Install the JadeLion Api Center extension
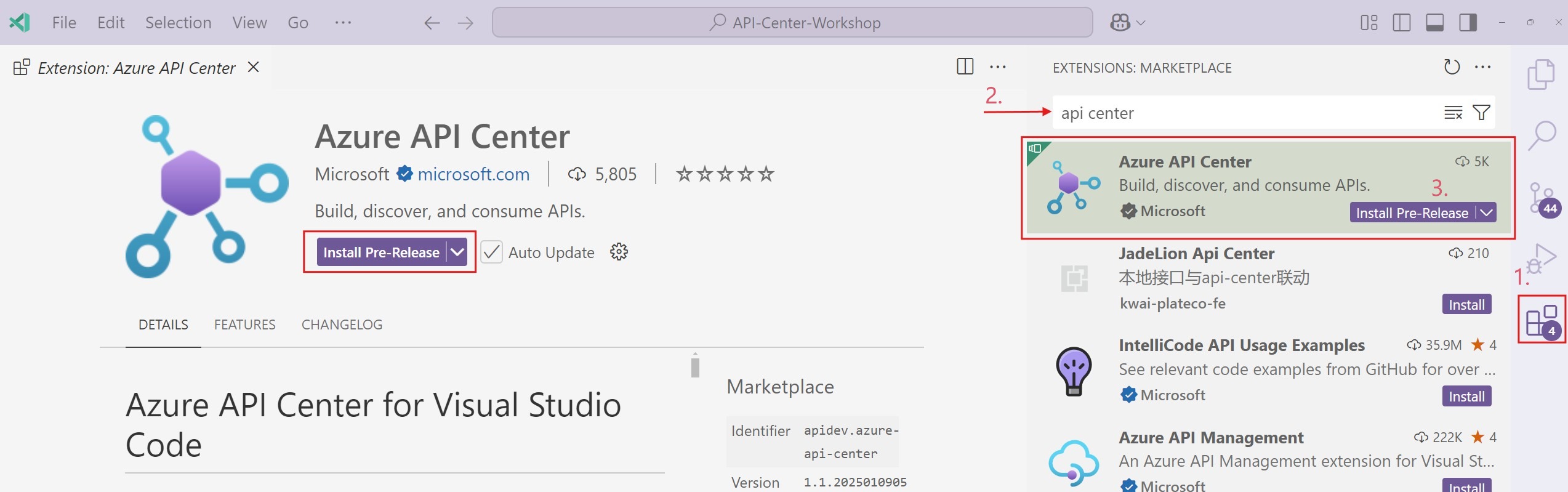This screenshot has height=492, width=1568. (1466, 304)
